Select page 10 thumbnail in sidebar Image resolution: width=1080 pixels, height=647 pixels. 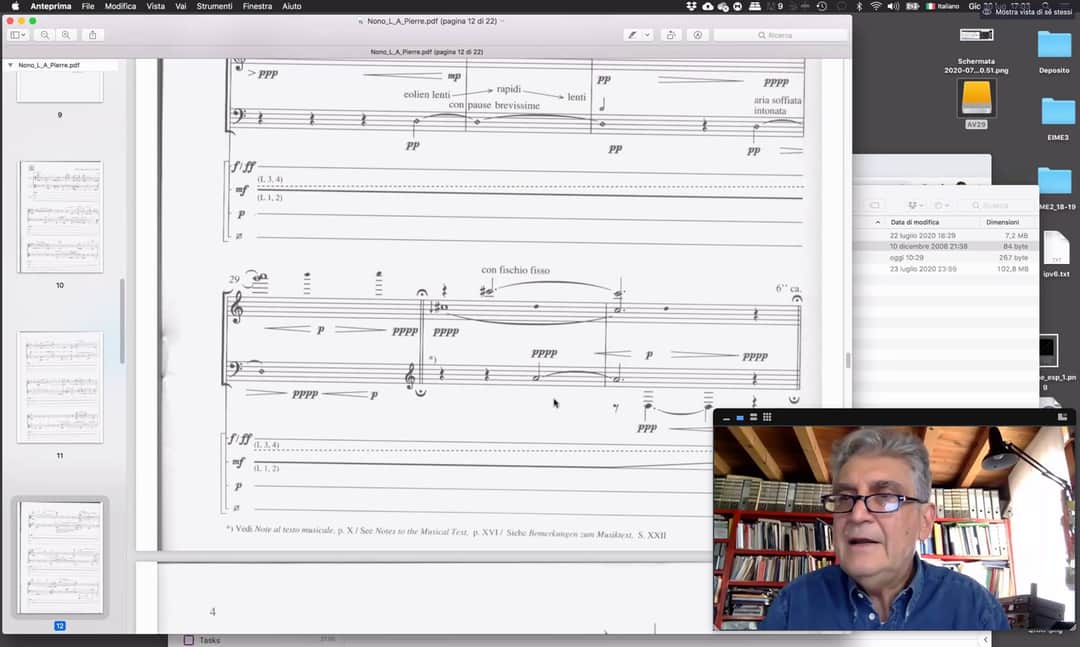[61, 216]
